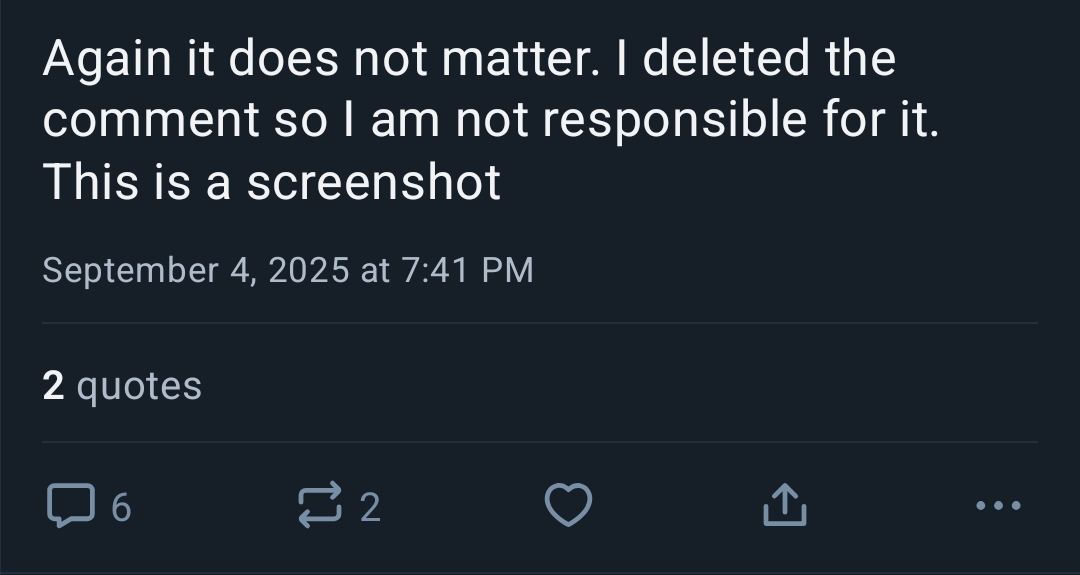Image resolution: width=1080 pixels, height=575 pixels.
Task: Open the three-dot more options menu
Action: tap(998, 506)
